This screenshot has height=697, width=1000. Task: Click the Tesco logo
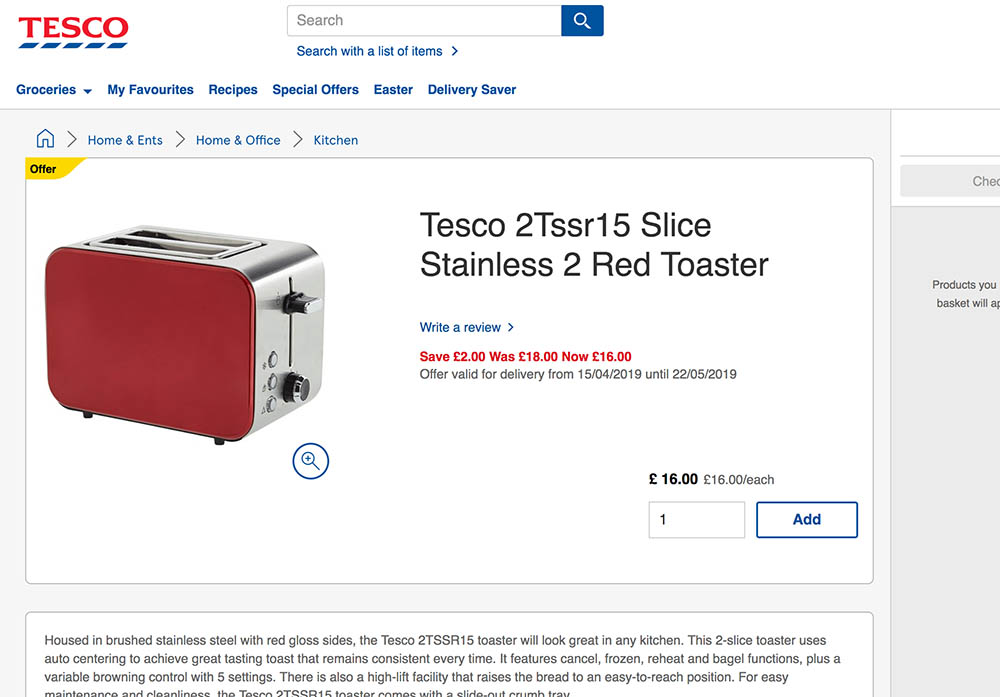(x=73, y=31)
